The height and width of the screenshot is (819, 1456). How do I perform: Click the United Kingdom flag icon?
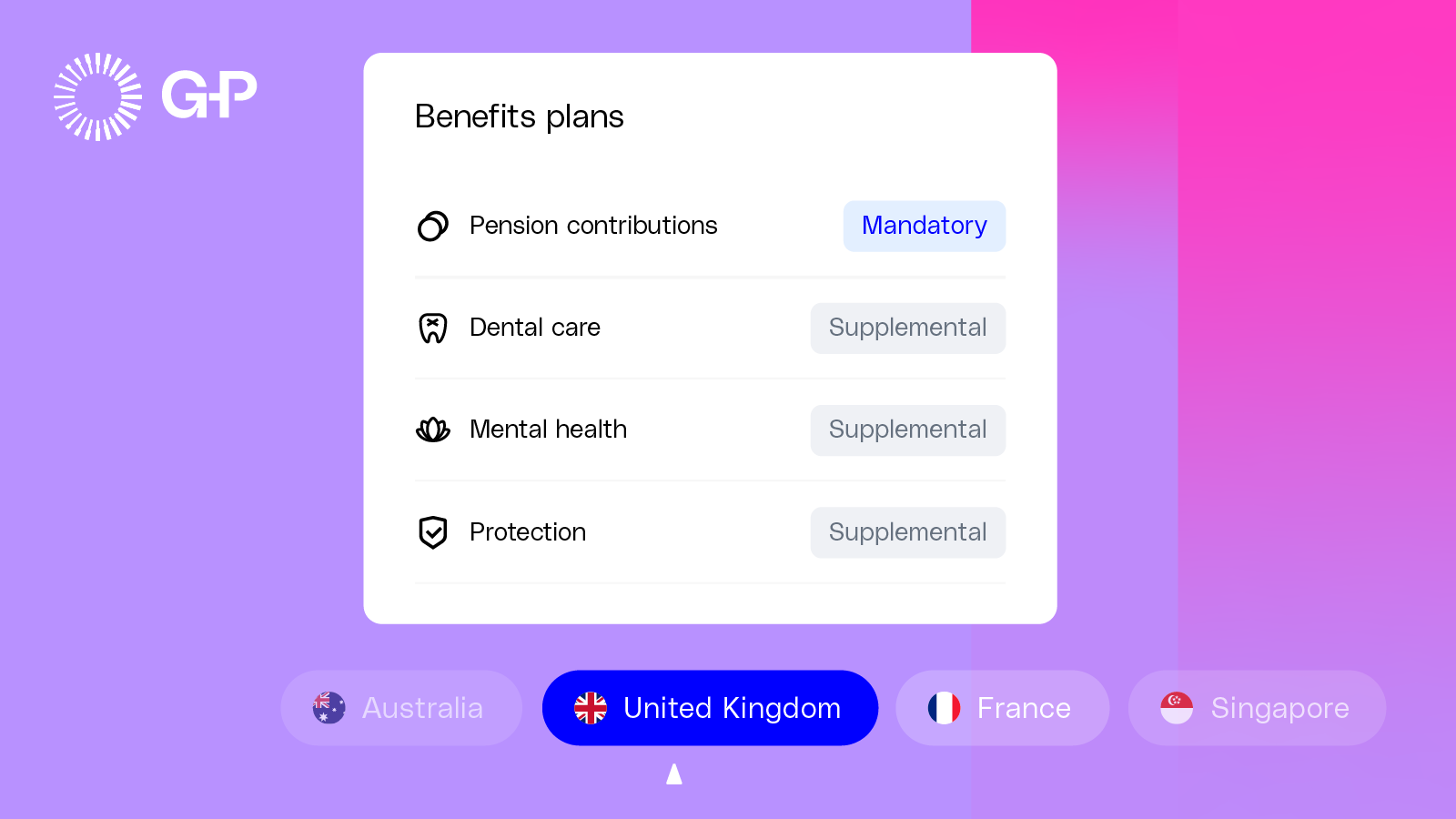pyautogui.click(x=591, y=708)
